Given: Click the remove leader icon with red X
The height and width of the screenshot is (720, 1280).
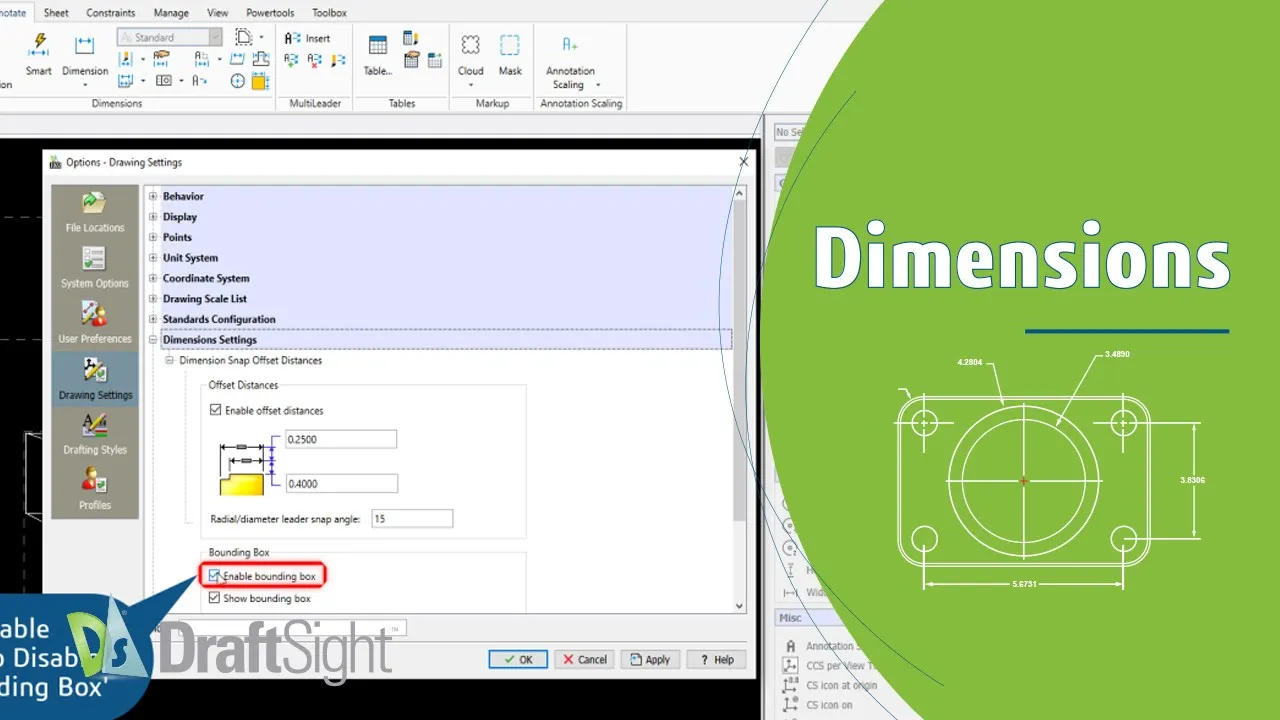Looking at the screenshot, I should pos(315,60).
